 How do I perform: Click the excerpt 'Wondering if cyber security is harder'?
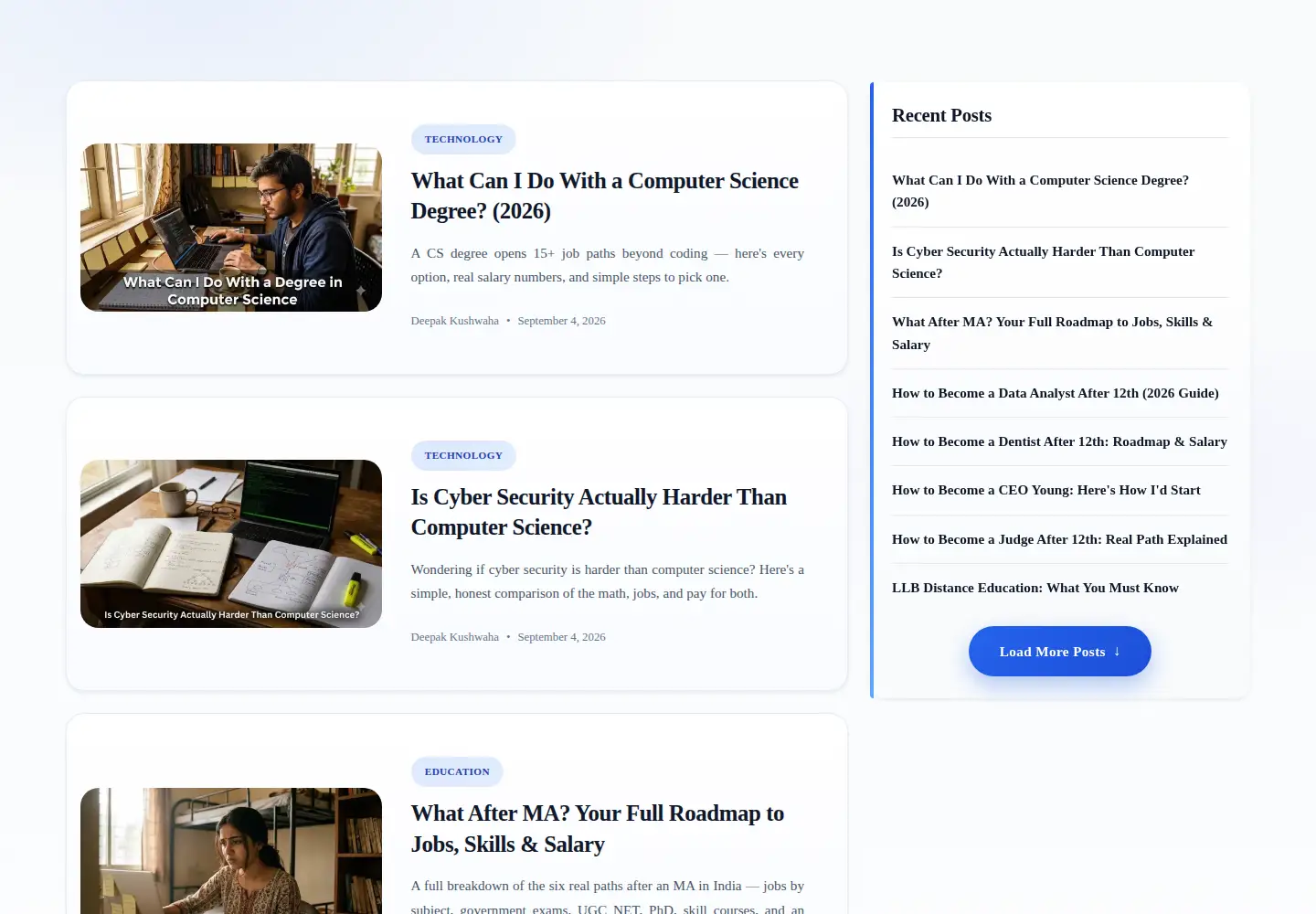[x=608, y=581]
